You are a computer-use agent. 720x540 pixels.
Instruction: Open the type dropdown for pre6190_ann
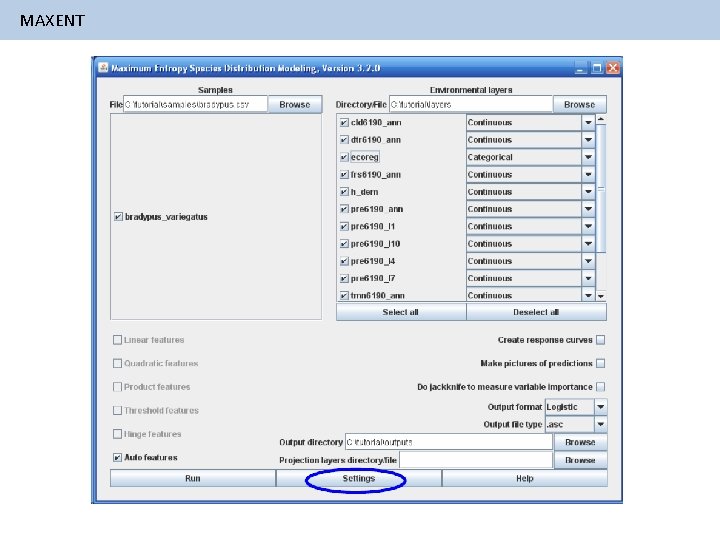click(588, 209)
